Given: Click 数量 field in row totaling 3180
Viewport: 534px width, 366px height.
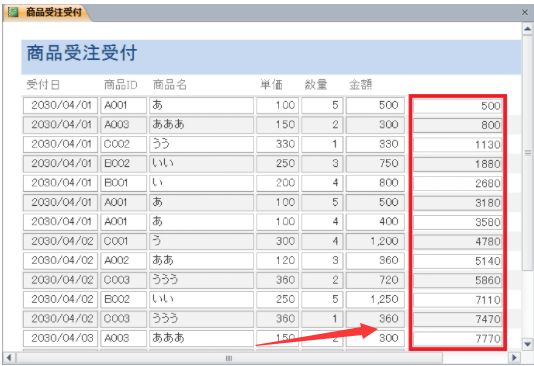Looking at the screenshot, I should pyautogui.click(x=322, y=202).
